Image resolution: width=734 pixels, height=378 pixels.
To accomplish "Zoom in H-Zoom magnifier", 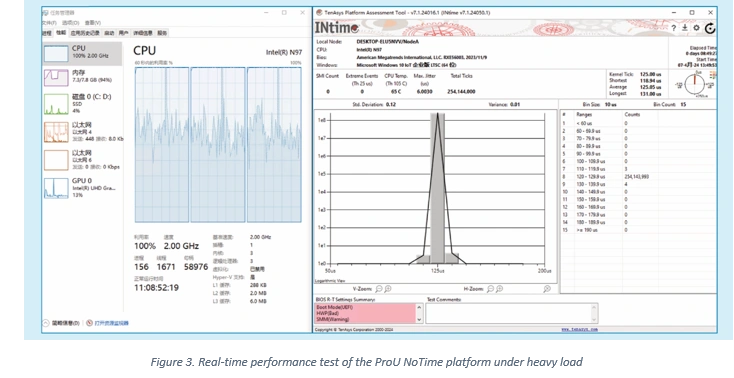I will [499, 289].
